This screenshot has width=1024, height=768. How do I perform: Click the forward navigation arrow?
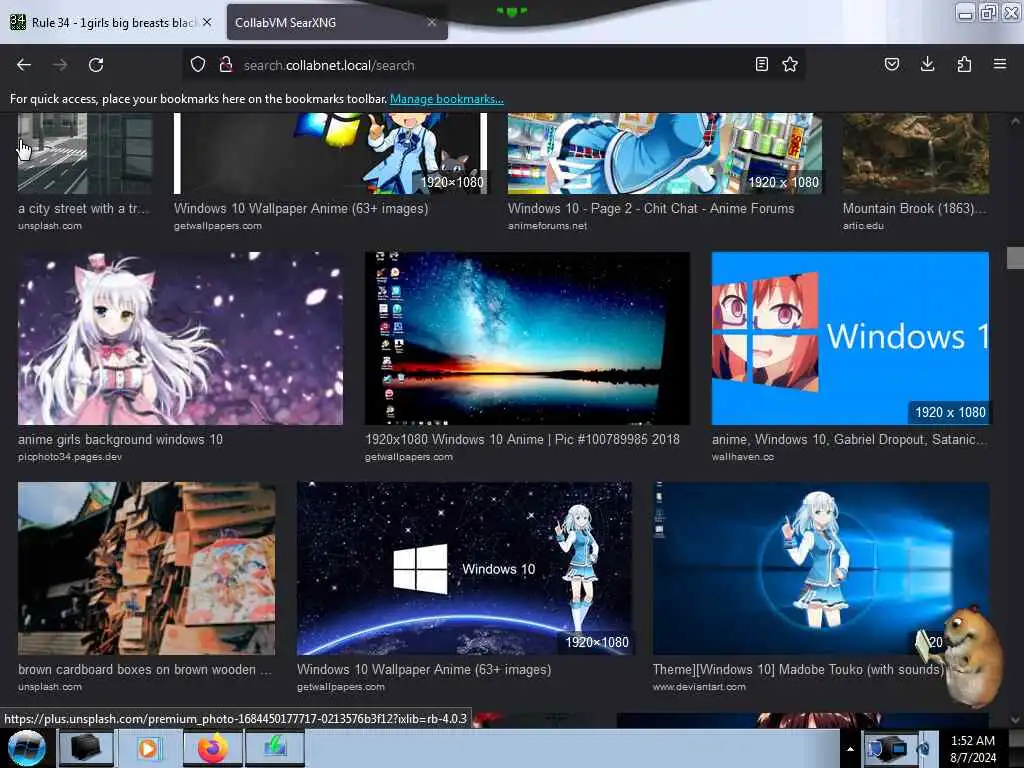click(x=60, y=65)
